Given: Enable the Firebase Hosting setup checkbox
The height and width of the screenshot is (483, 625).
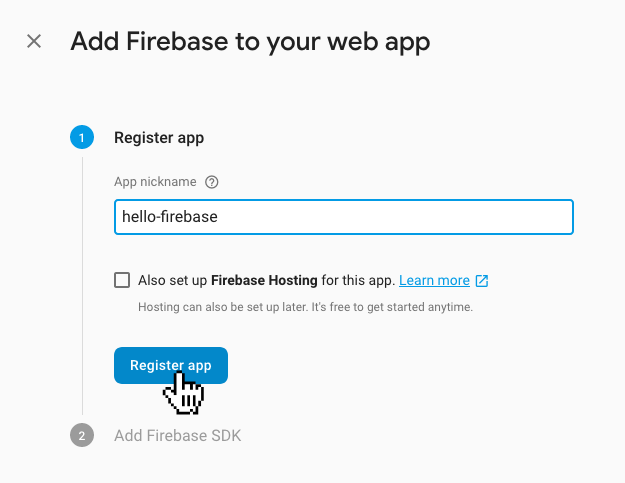Looking at the screenshot, I should click(123, 280).
